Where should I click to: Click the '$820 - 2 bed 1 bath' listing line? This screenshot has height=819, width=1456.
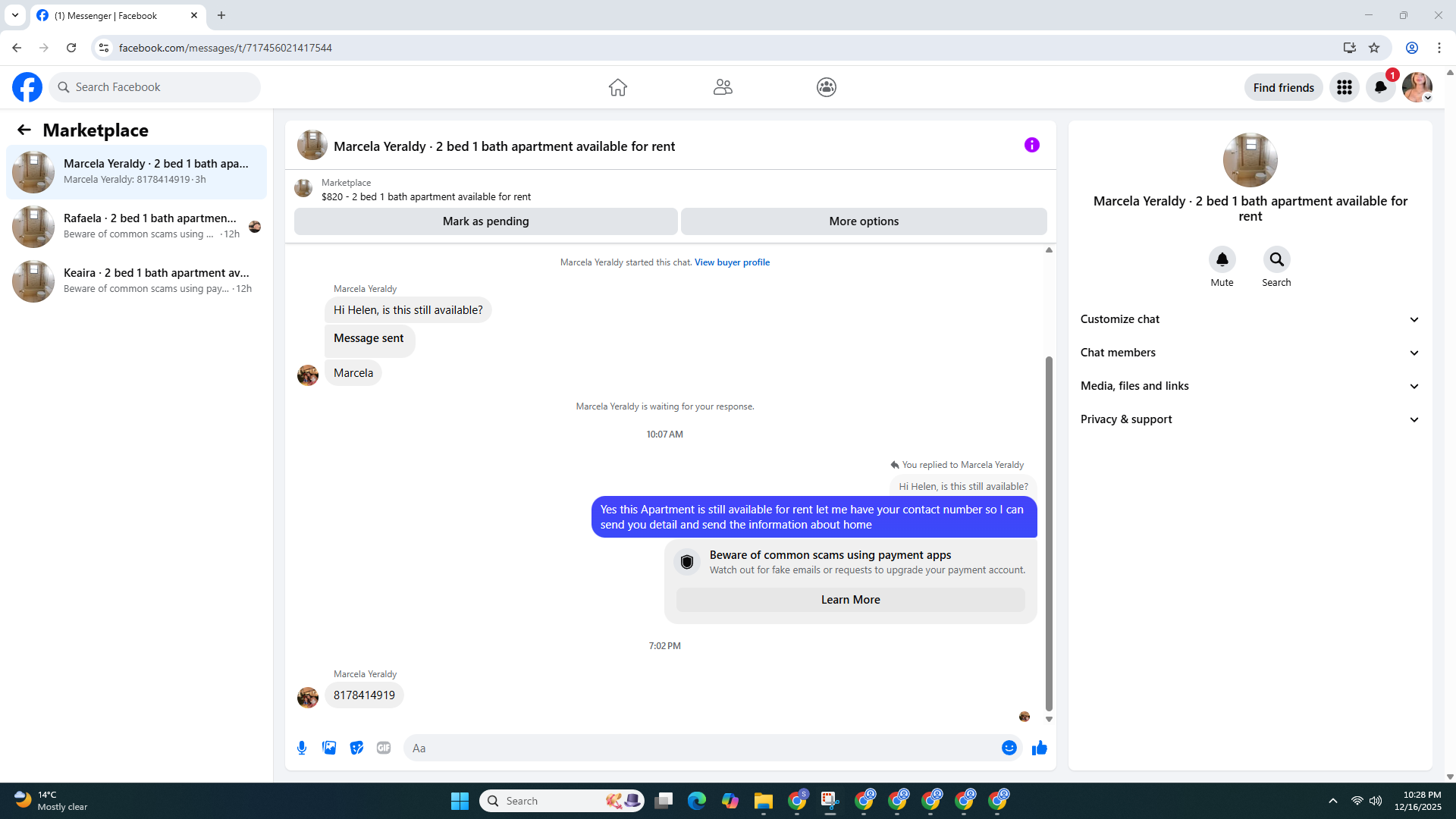tap(426, 197)
